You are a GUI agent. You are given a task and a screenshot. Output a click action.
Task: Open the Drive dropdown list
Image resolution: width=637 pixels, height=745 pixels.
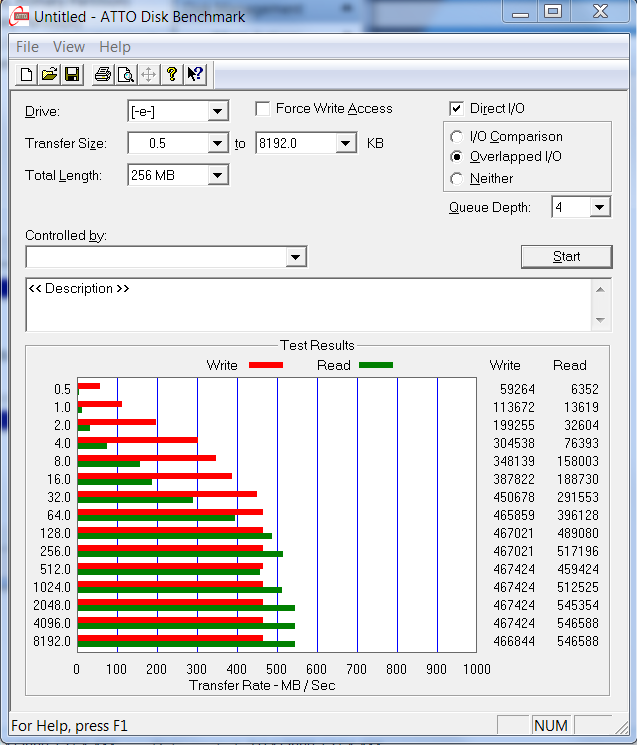(217, 111)
